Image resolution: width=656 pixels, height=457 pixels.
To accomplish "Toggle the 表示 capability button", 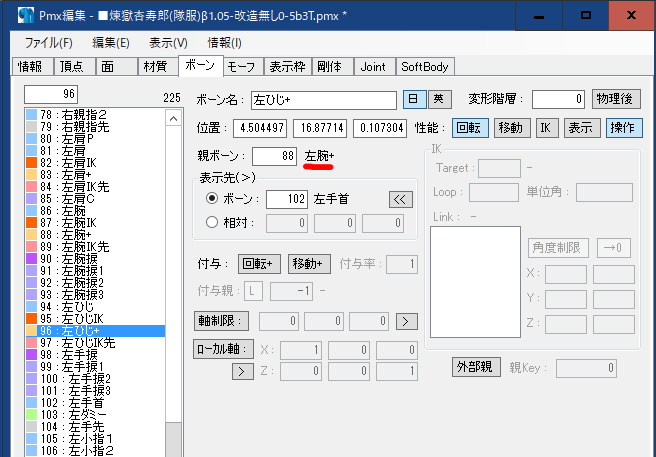I will pos(582,128).
